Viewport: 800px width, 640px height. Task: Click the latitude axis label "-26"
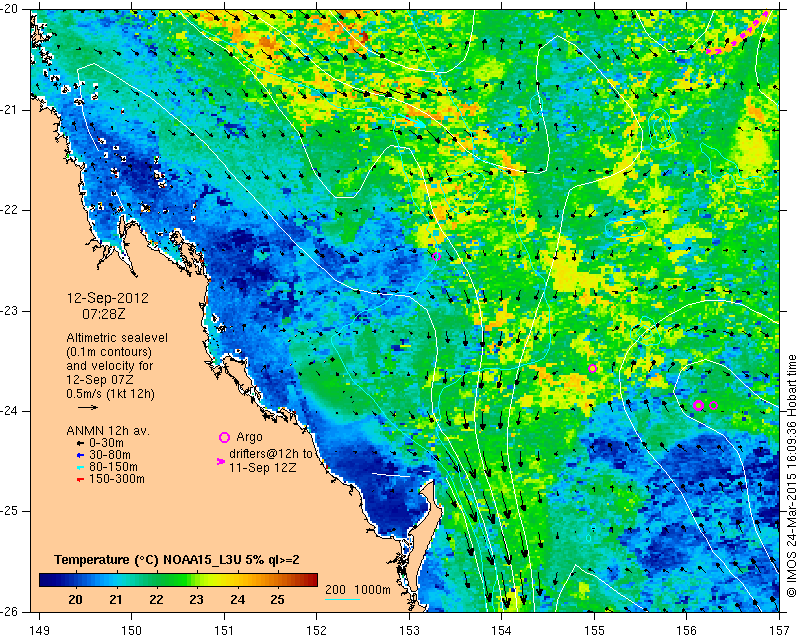pos(10,611)
